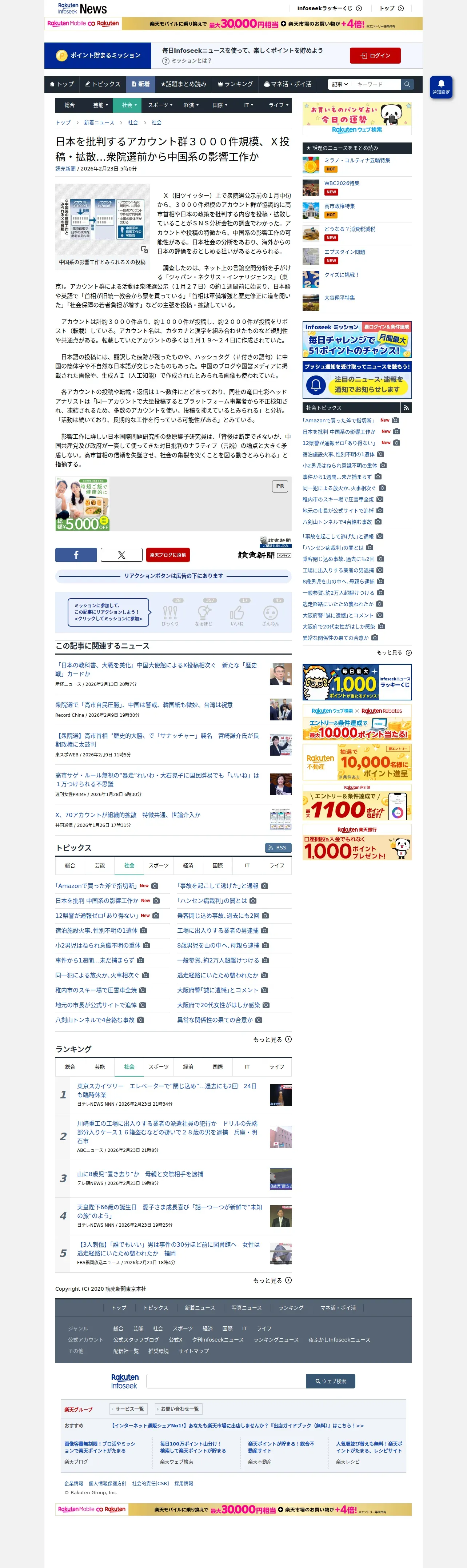Open related article 衆院選で「高市自民圧勝」
467x1568 pixels.
(x=144, y=705)
